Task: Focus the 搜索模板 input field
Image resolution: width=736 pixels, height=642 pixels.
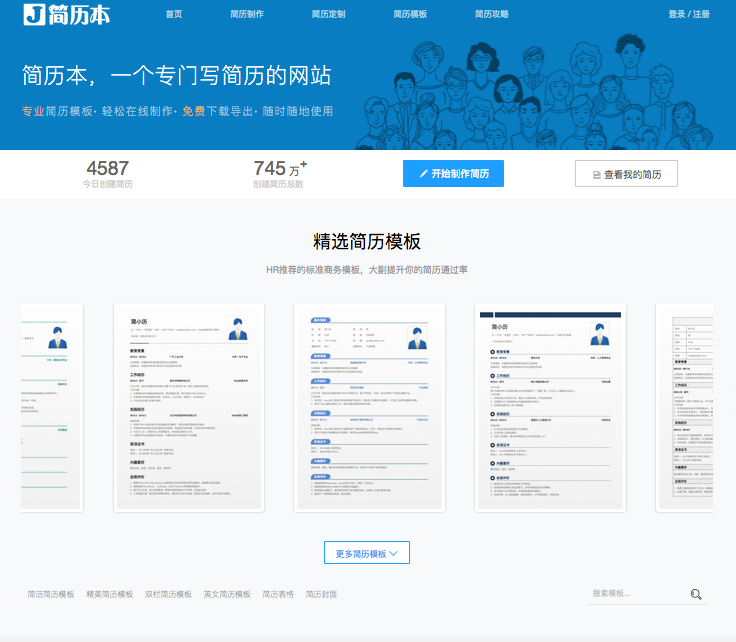Action: click(636, 594)
